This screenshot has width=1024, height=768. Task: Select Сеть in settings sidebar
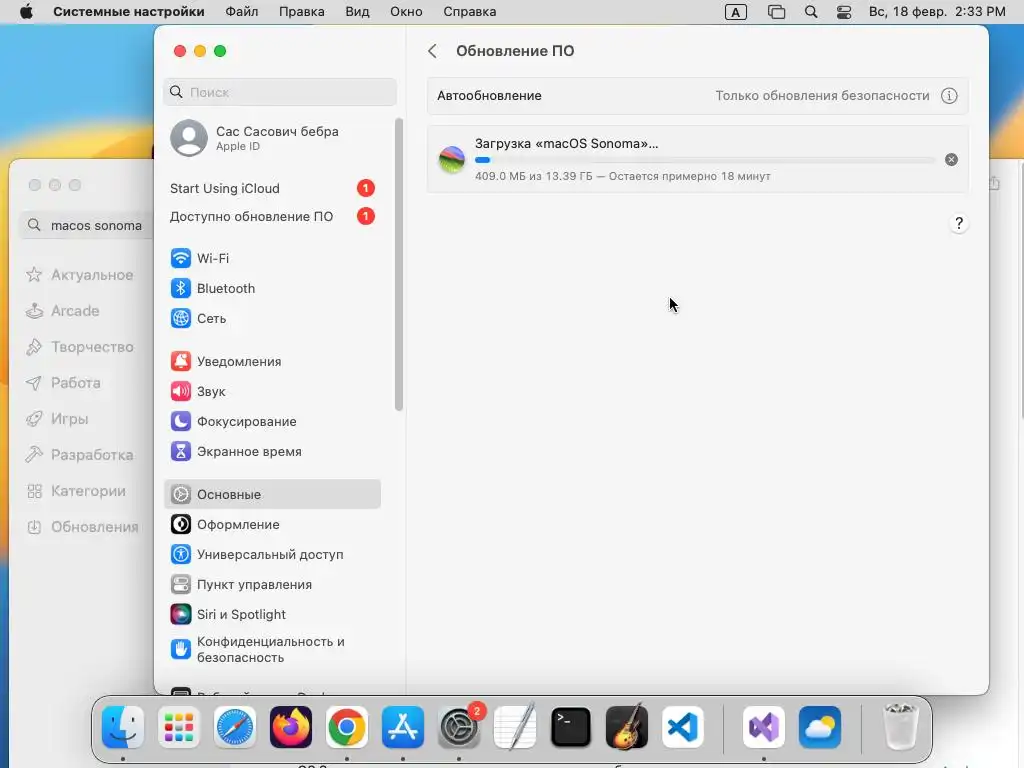click(x=272, y=318)
